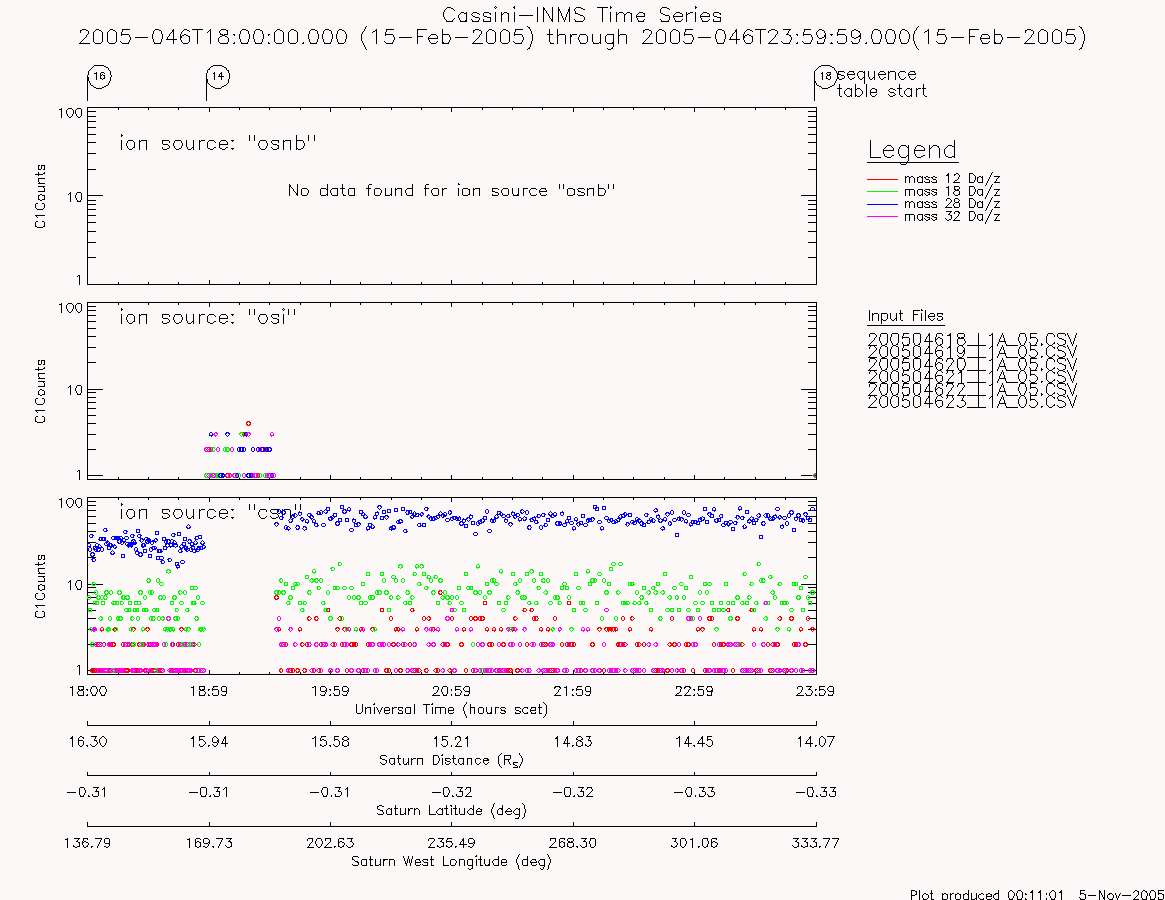Click the Cassini-INMS Time Series title
This screenshot has height=900, width=1165.
pos(582,16)
